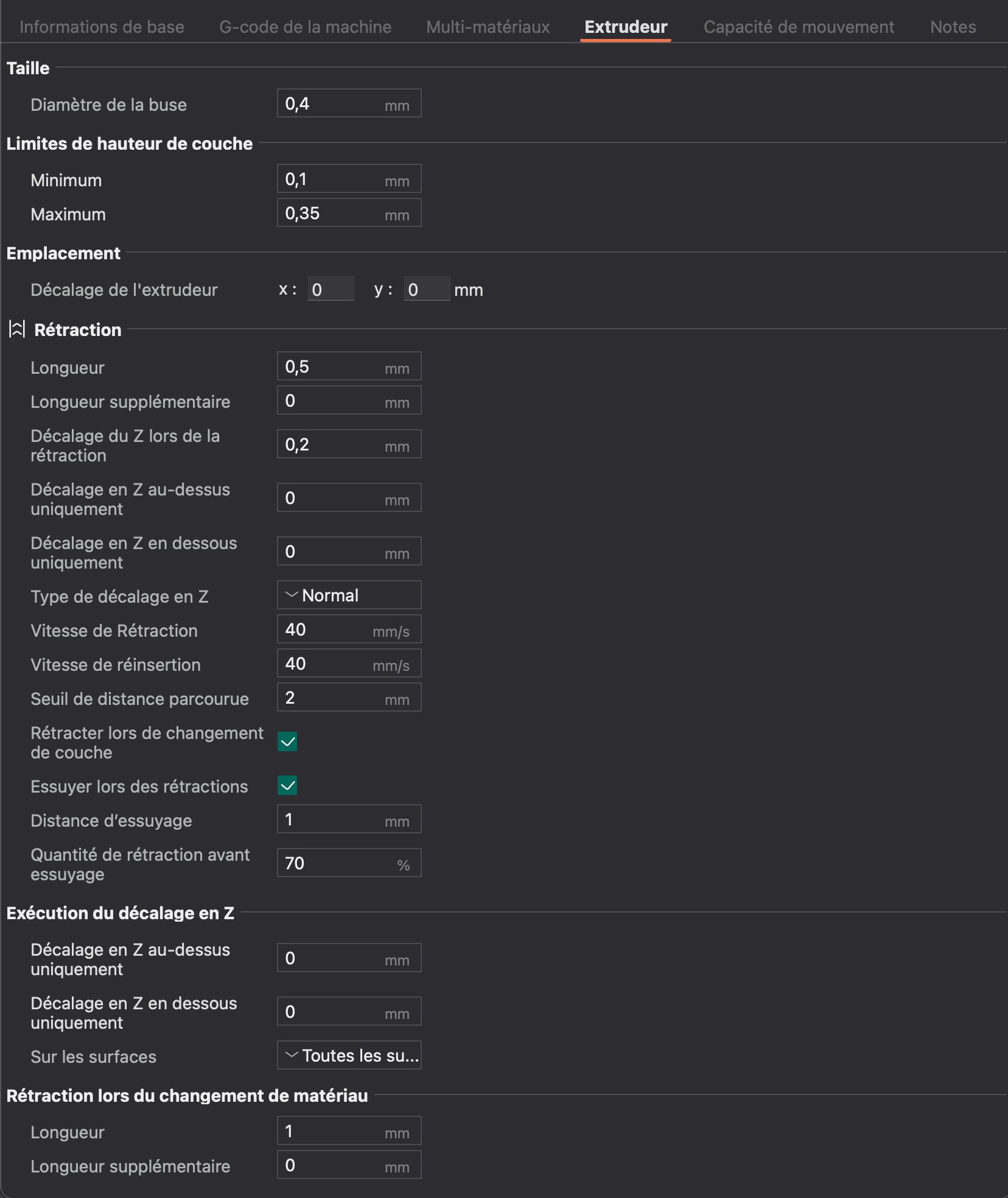This screenshot has width=1008, height=1198.
Task: Switch to Informations de base tab
Action: (102, 27)
